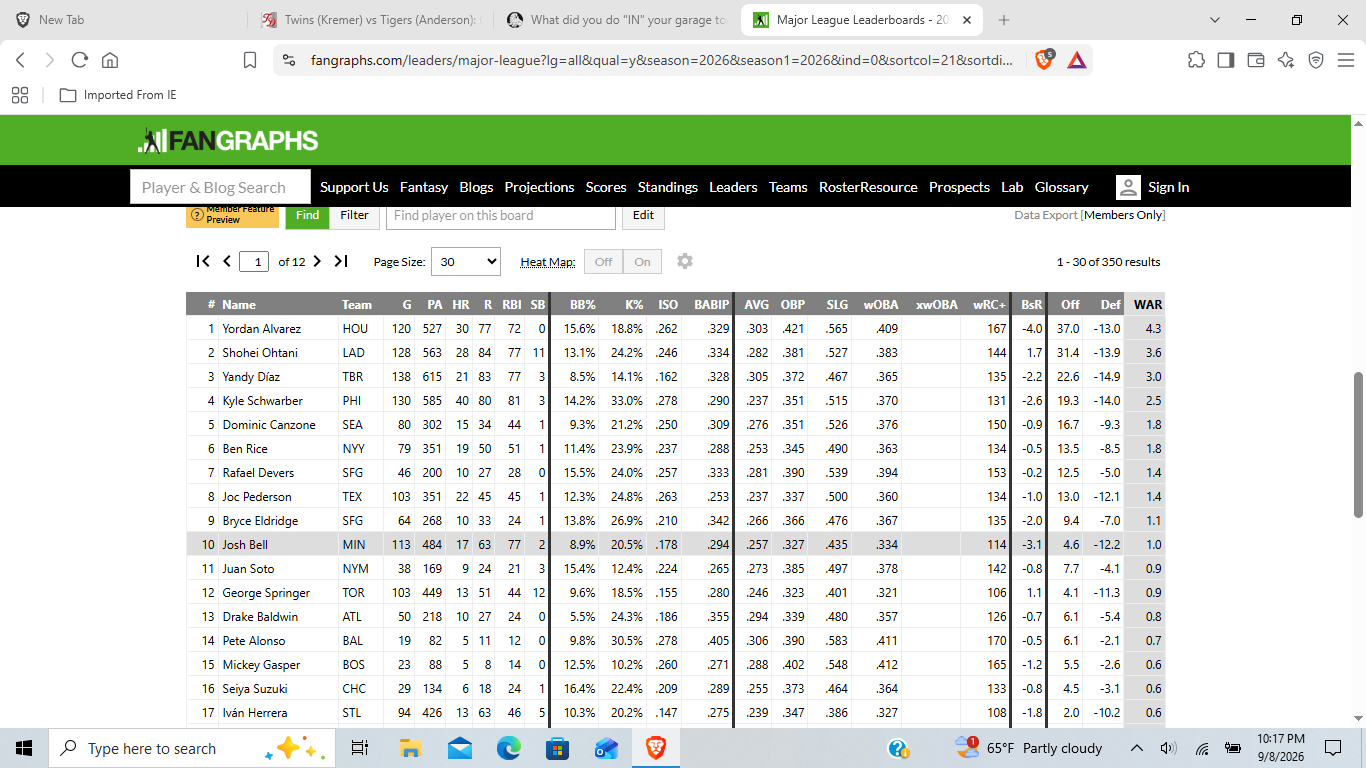Open the Brave Rewards triangle icon

click(x=1076, y=60)
